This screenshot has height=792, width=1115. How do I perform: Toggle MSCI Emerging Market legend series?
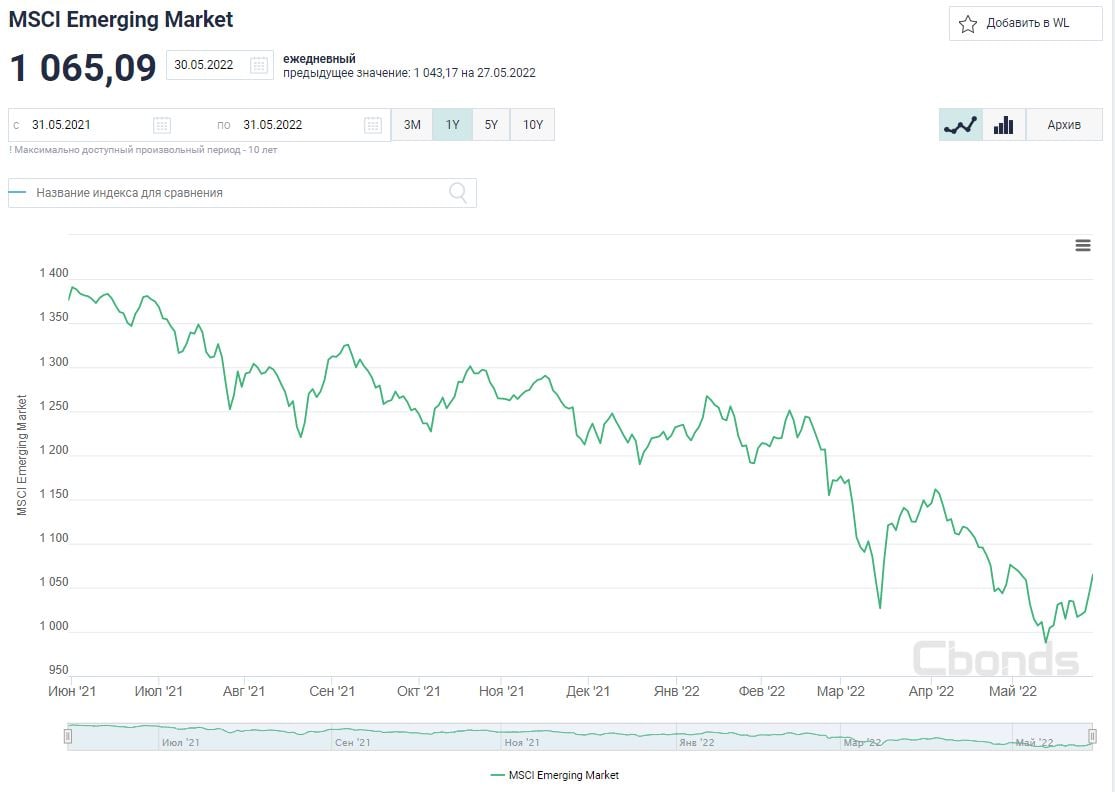point(555,775)
